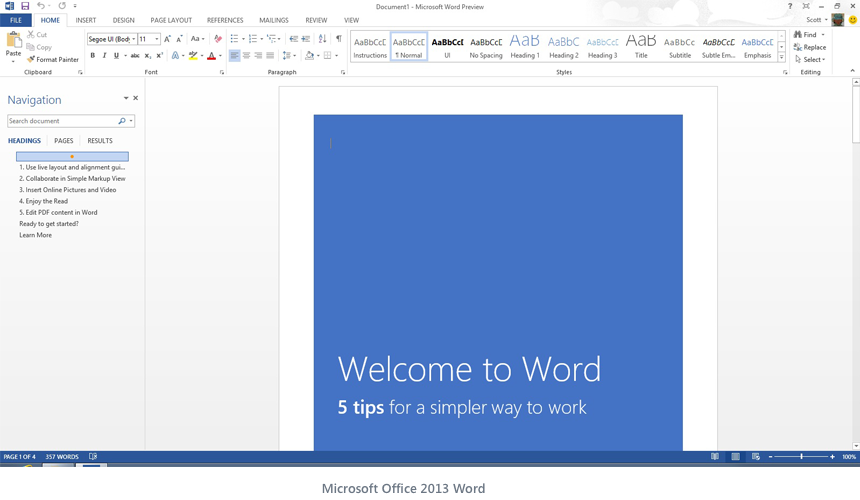Switch to Read Mode view icon
860x500 pixels.
(715, 456)
